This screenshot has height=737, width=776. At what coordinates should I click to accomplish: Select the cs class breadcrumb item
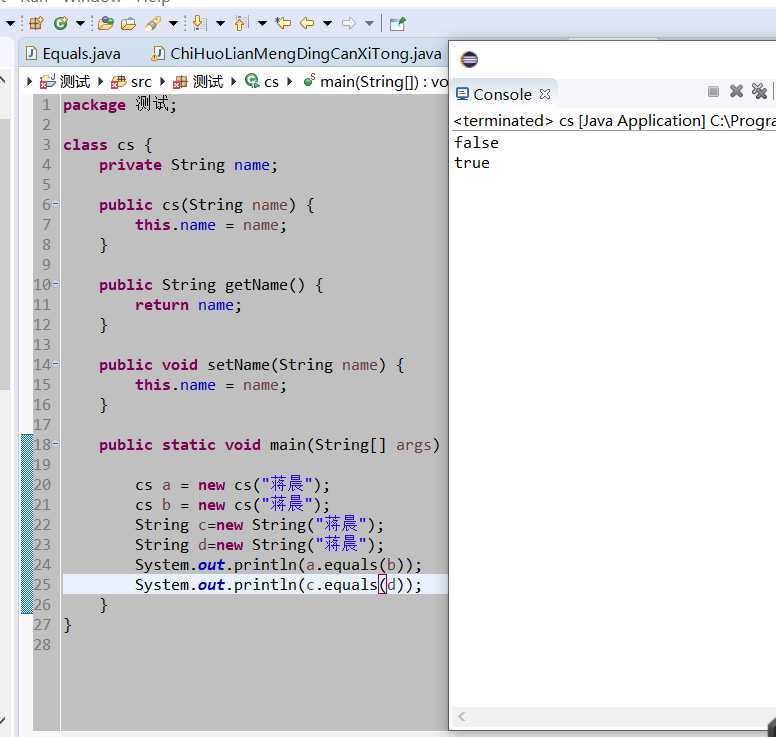262,81
